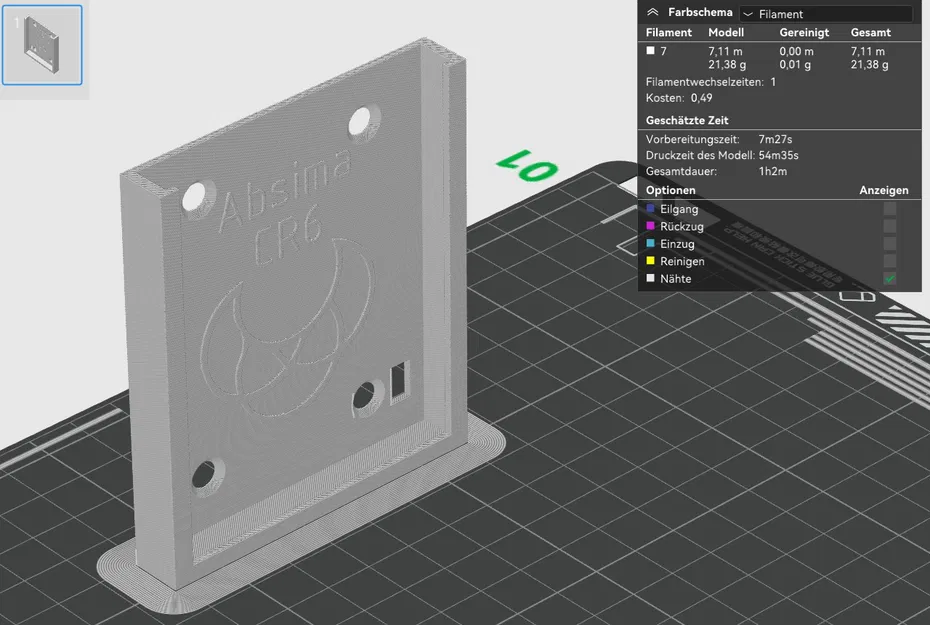Collapse the Farbschema panel with double chevron

point(652,12)
